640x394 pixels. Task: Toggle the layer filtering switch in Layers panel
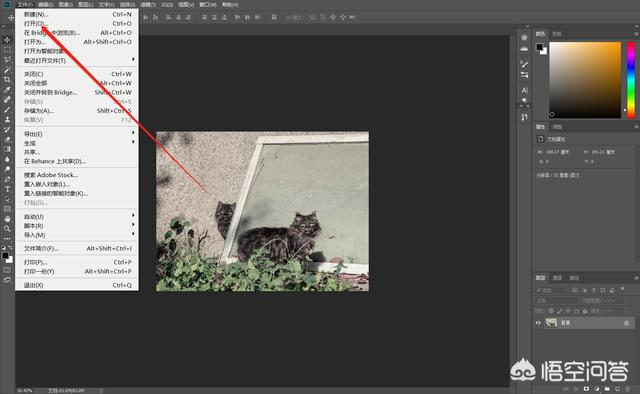[x=622, y=289]
